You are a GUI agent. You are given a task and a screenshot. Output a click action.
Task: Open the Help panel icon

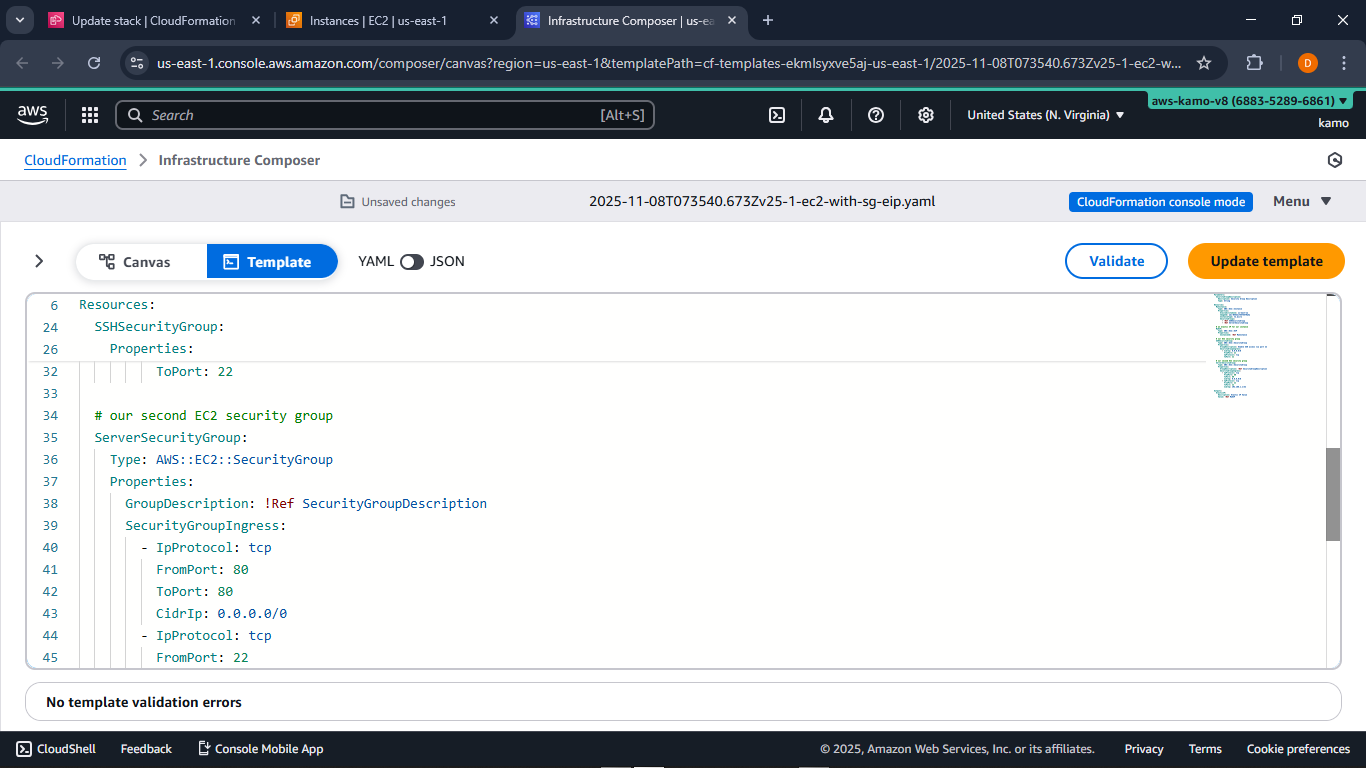pyautogui.click(x=875, y=114)
